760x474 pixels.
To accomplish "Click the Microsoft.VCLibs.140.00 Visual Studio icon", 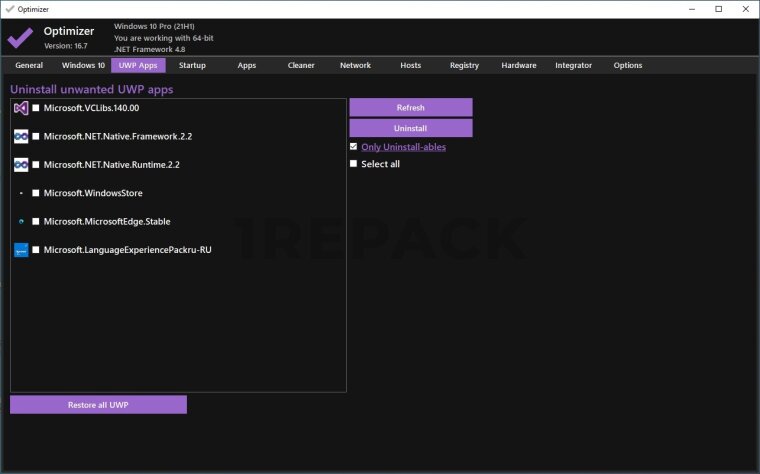I will click(x=21, y=108).
